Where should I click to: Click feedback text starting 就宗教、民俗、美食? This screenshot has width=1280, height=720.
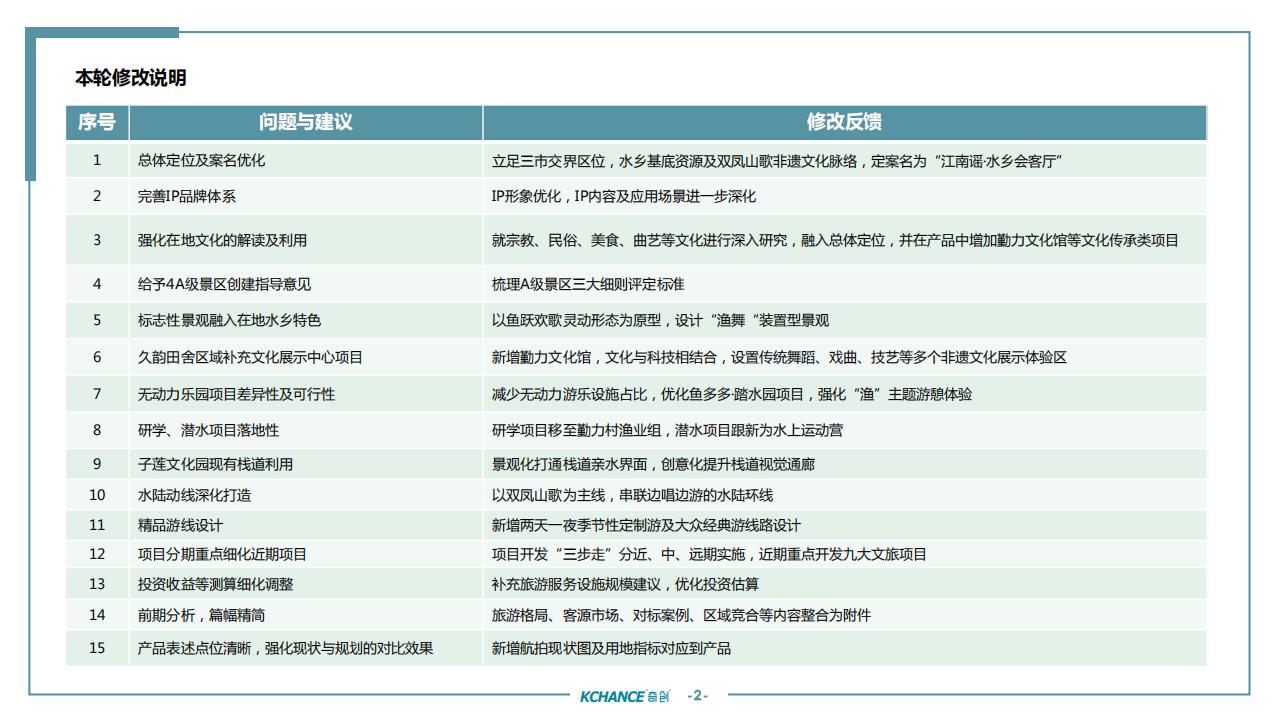coord(835,240)
